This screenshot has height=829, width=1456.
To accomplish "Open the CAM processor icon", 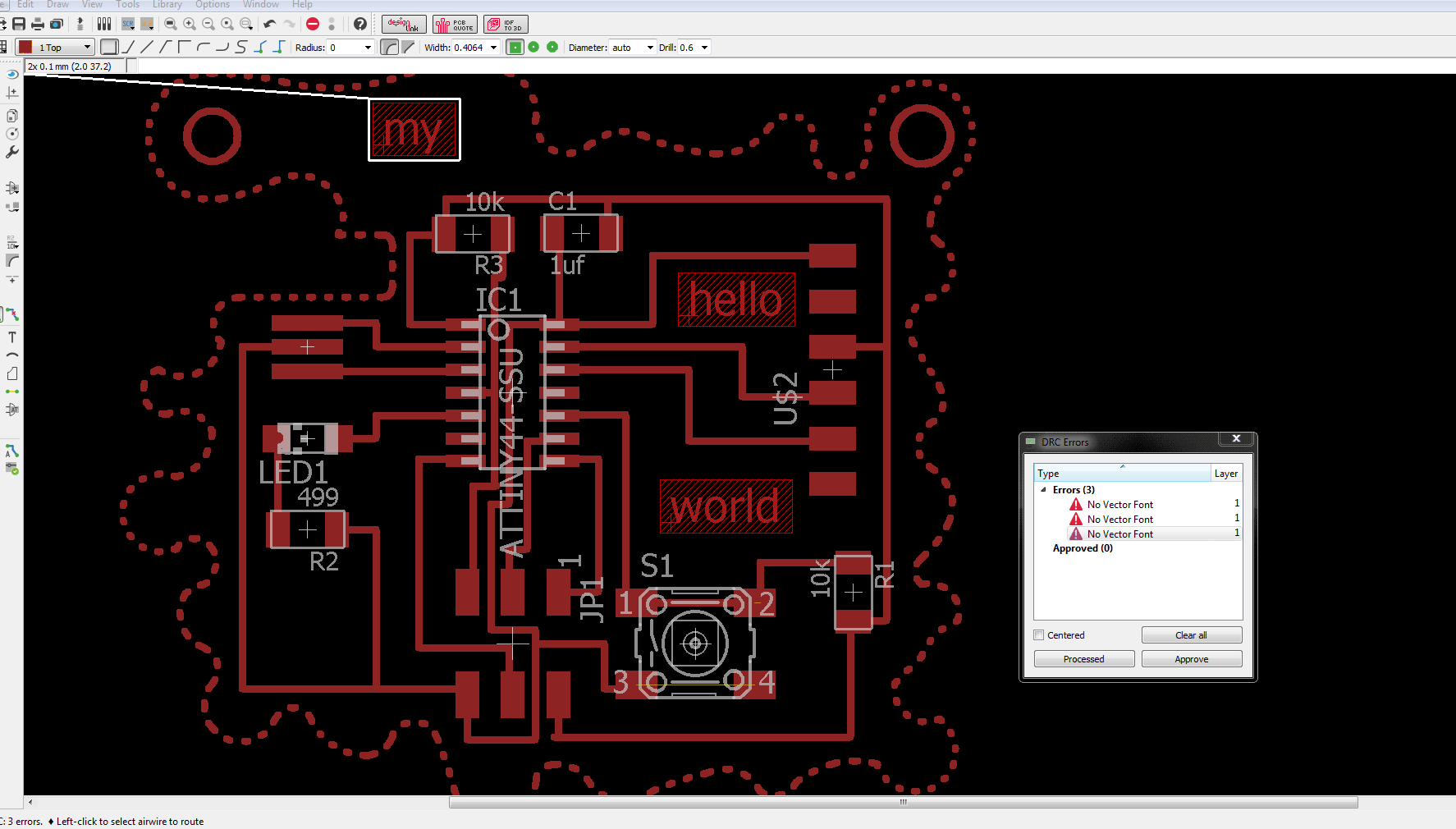I will click(x=57, y=24).
